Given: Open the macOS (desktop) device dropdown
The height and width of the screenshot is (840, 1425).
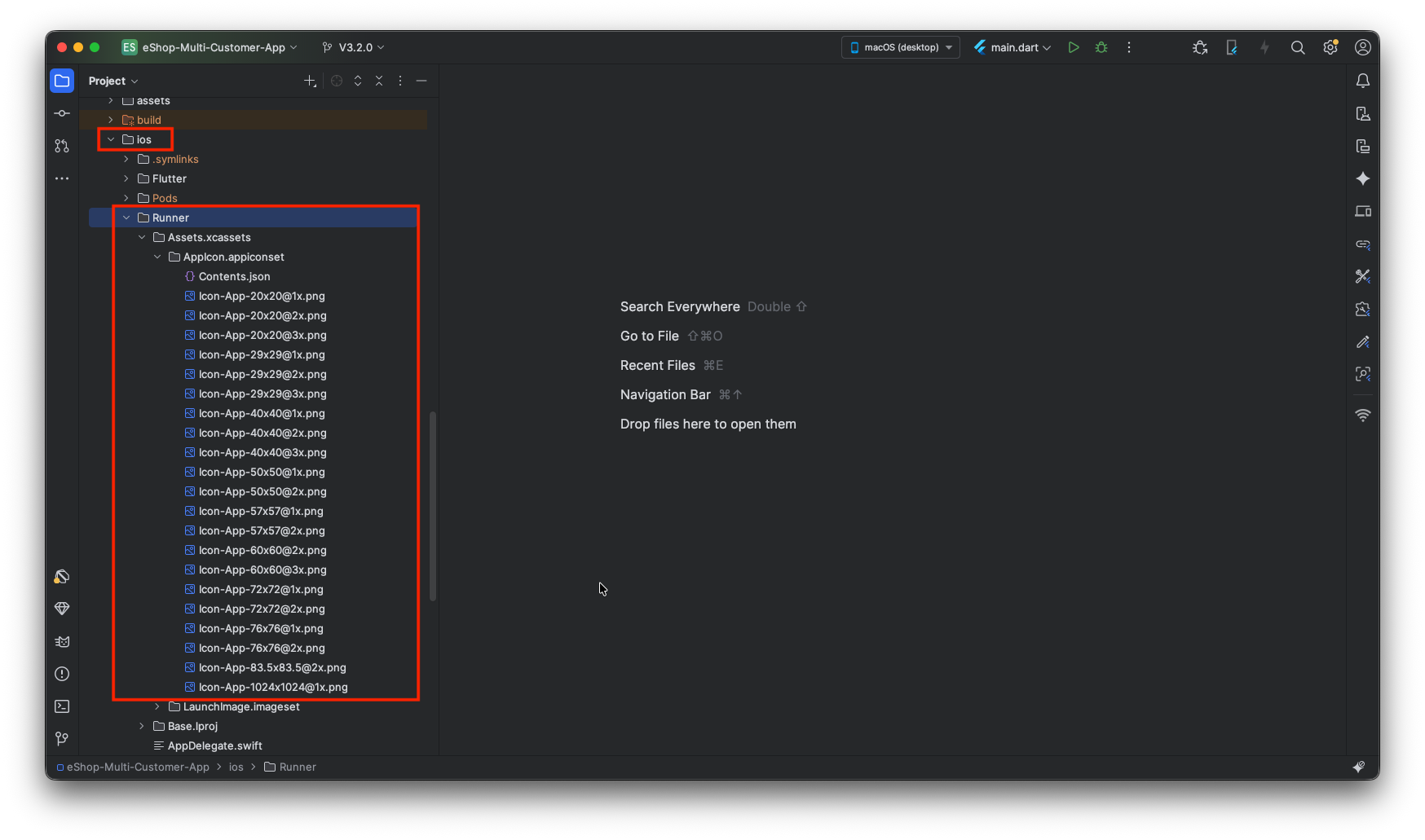Looking at the screenshot, I should click(900, 48).
